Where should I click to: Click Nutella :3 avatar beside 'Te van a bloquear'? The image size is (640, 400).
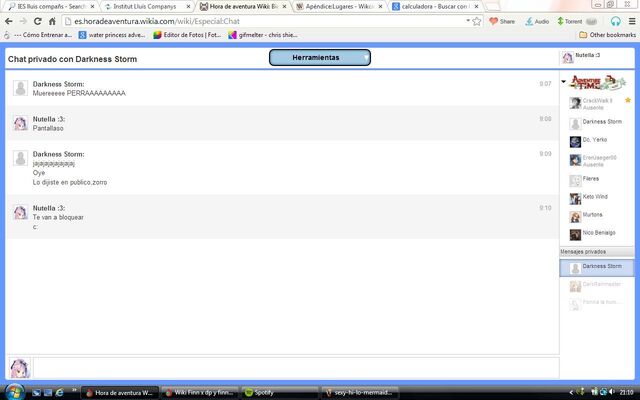click(x=20, y=212)
